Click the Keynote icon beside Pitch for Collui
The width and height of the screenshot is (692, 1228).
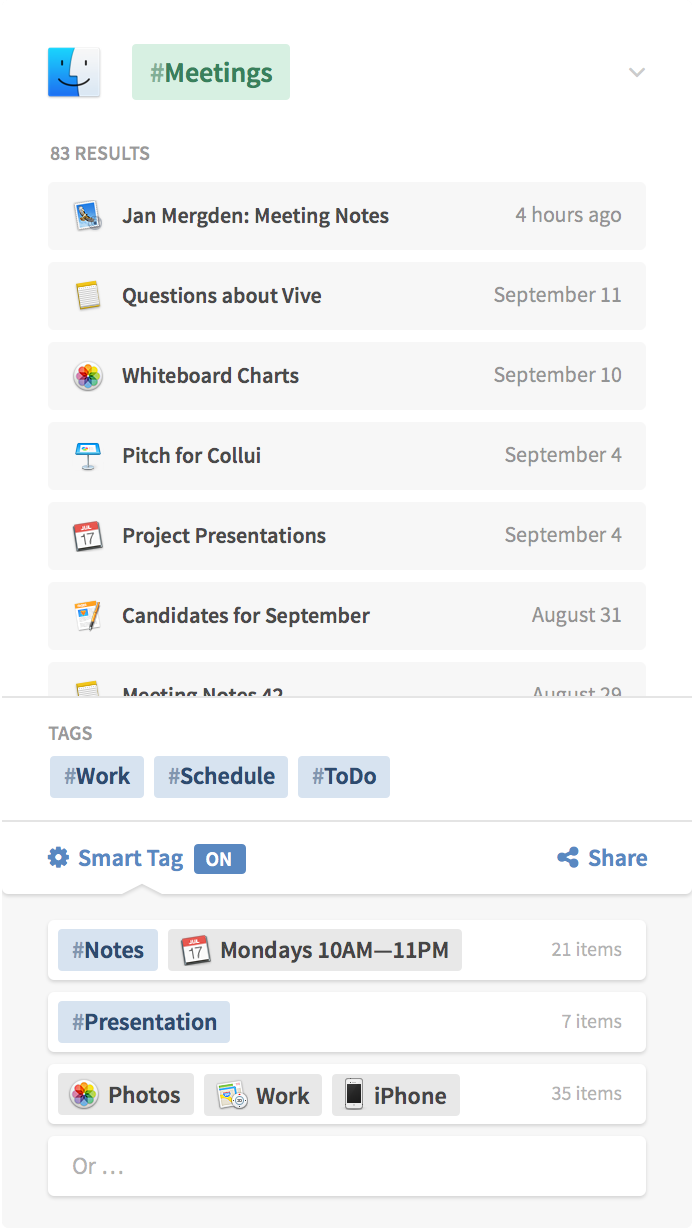click(x=88, y=455)
